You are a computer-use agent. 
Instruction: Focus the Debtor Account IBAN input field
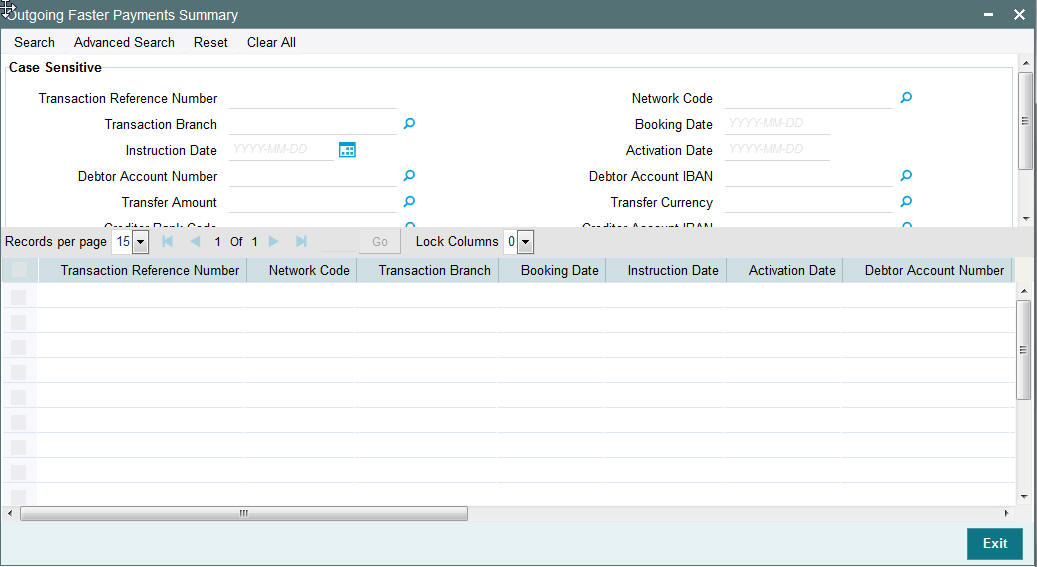(809, 177)
